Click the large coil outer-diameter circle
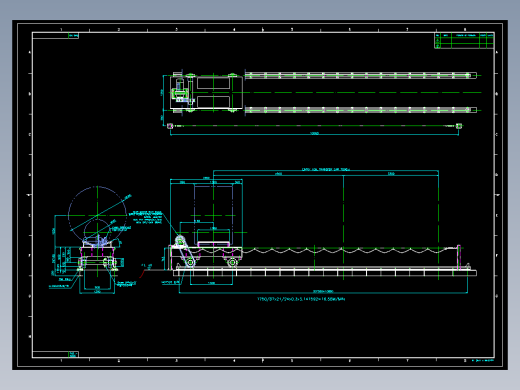Viewport: 520px width, 390px height. tap(97, 216)
